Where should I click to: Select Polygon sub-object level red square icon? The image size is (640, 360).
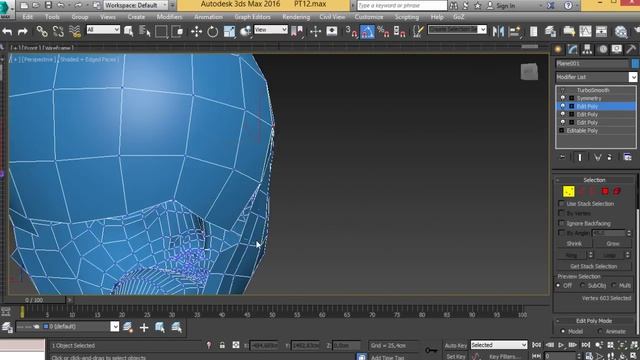(x=605, y=191)
